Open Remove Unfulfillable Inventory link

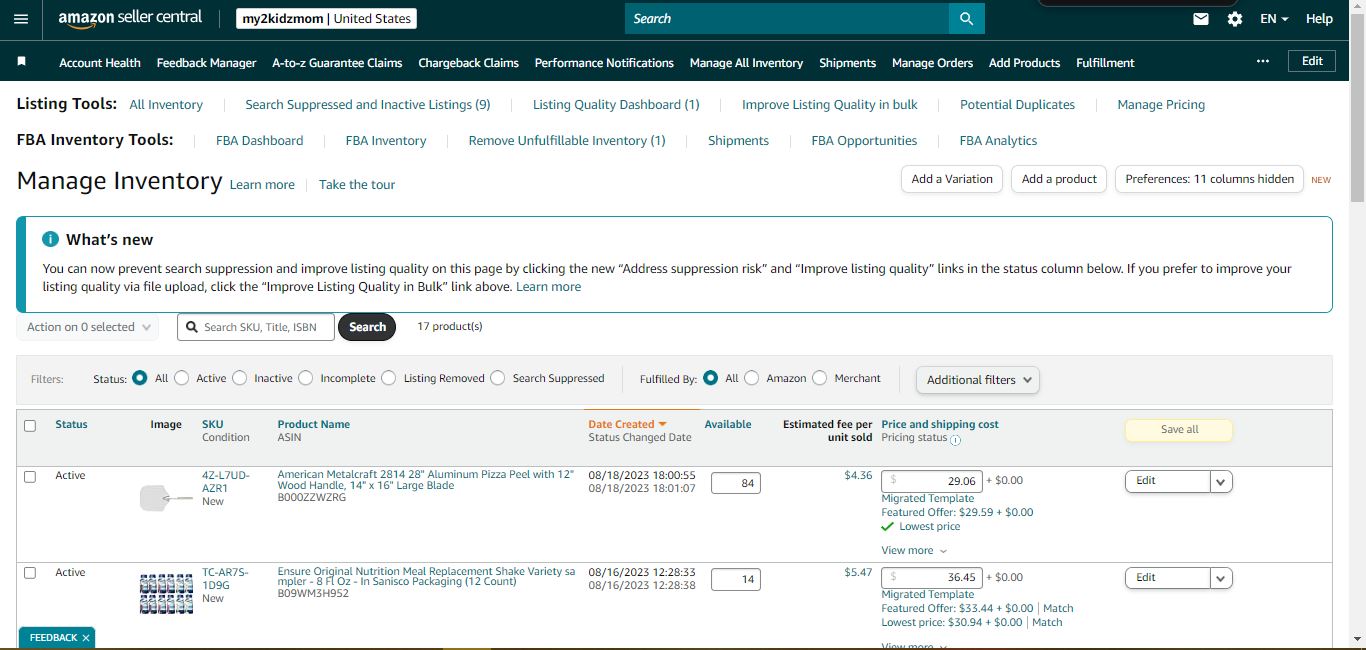point(567,140)
